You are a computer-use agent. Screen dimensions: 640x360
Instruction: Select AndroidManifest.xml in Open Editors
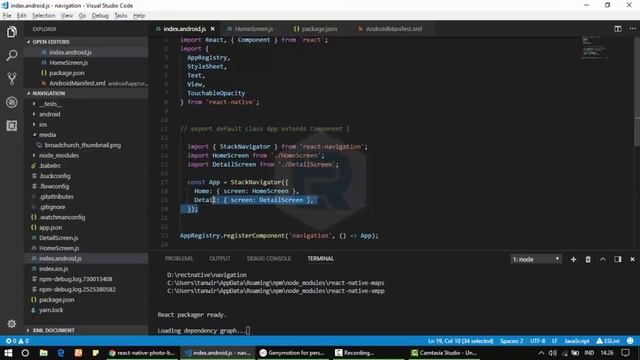(77, 83)
